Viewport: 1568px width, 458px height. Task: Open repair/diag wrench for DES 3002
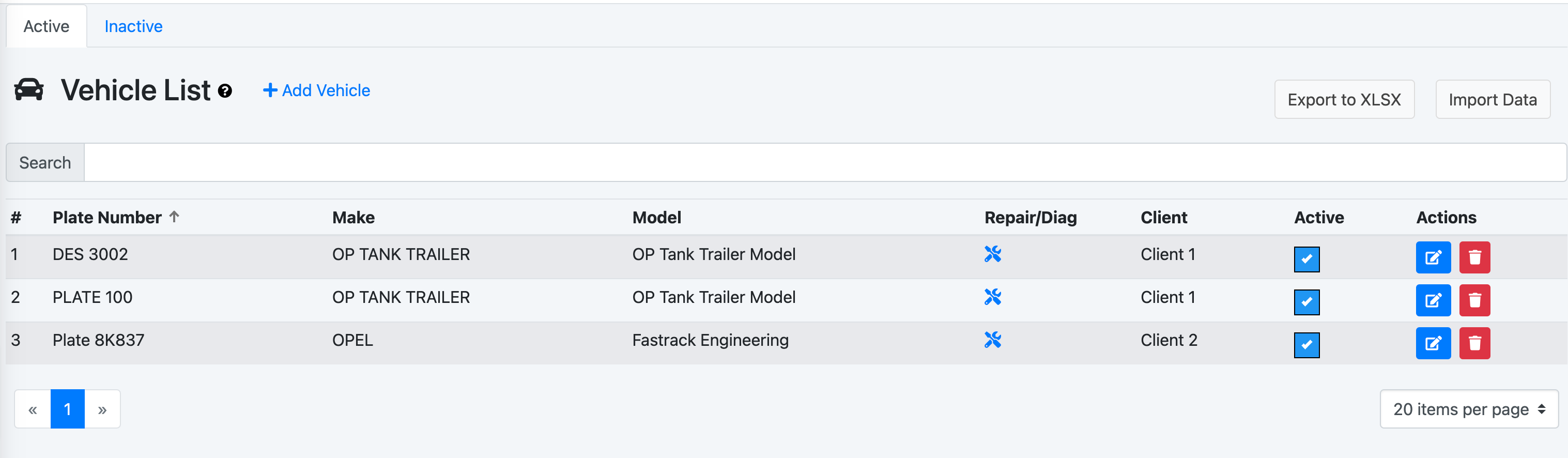tap(993, 254)
